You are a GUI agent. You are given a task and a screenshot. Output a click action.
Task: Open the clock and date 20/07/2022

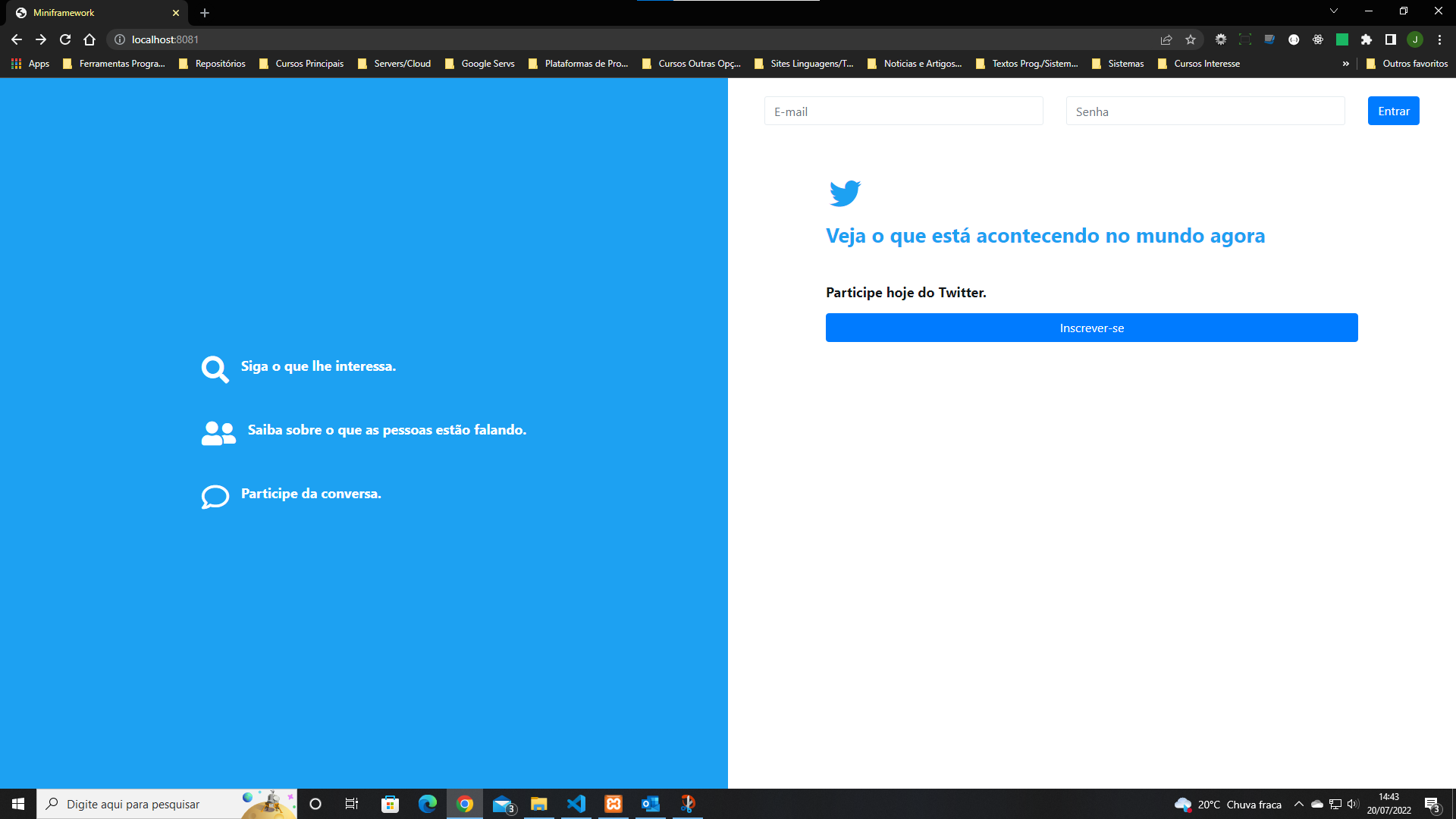(1389, 804)
